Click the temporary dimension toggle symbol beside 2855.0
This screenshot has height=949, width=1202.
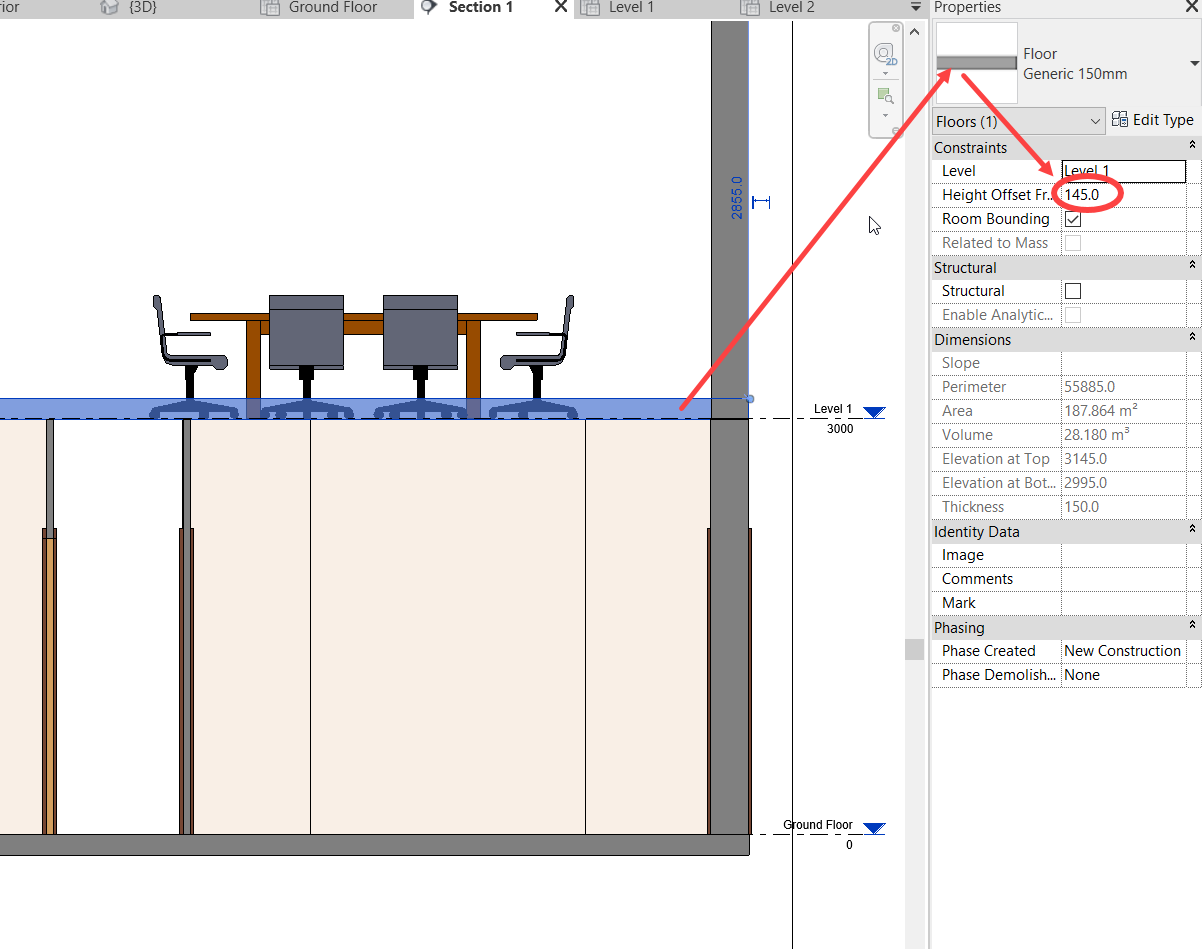pos(761,202)
